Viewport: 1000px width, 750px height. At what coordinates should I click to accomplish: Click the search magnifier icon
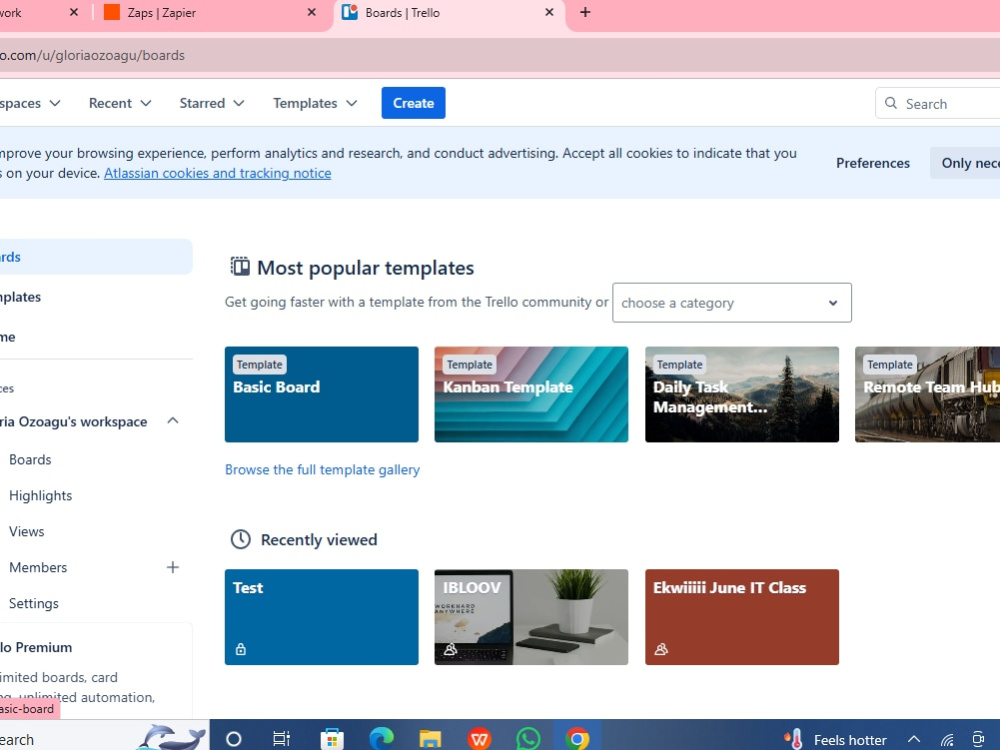click(891, 103)
